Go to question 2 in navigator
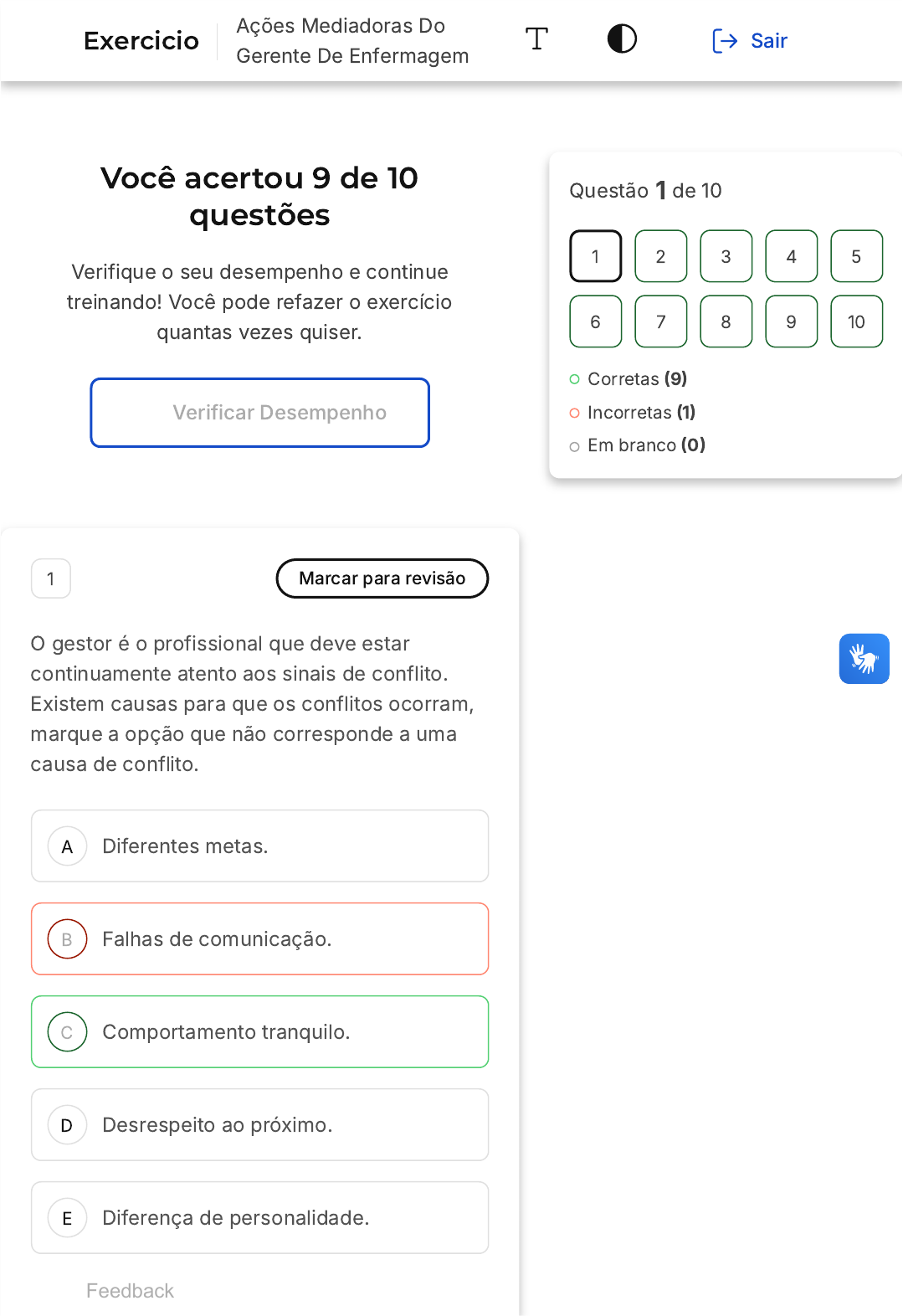This screenshot has width=903, height=1316. 660,256
